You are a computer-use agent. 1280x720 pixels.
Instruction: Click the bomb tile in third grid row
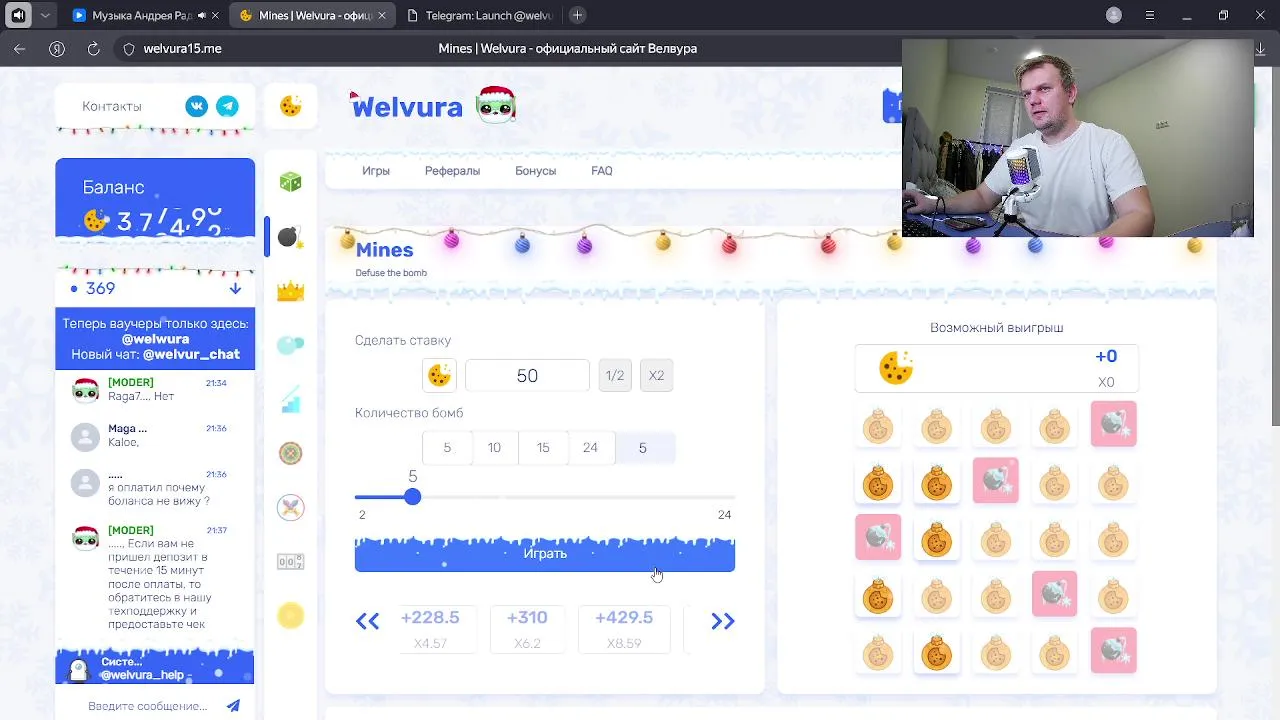click(877, 538)
